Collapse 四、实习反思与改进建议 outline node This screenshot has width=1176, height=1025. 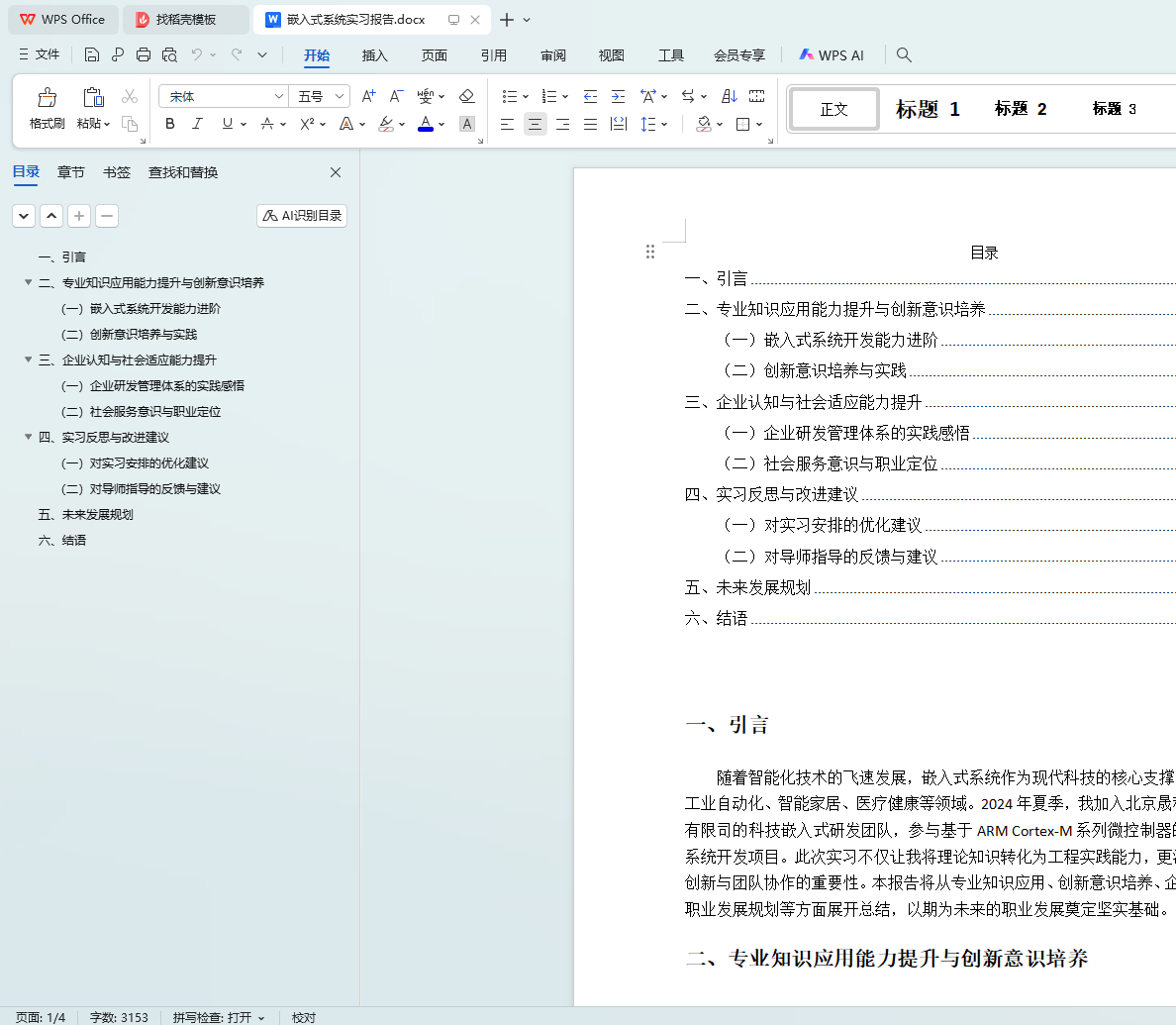29,437
